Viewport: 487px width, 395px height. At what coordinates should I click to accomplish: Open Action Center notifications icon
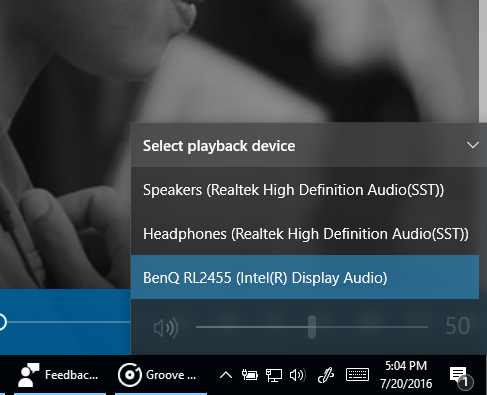point(461,377)
